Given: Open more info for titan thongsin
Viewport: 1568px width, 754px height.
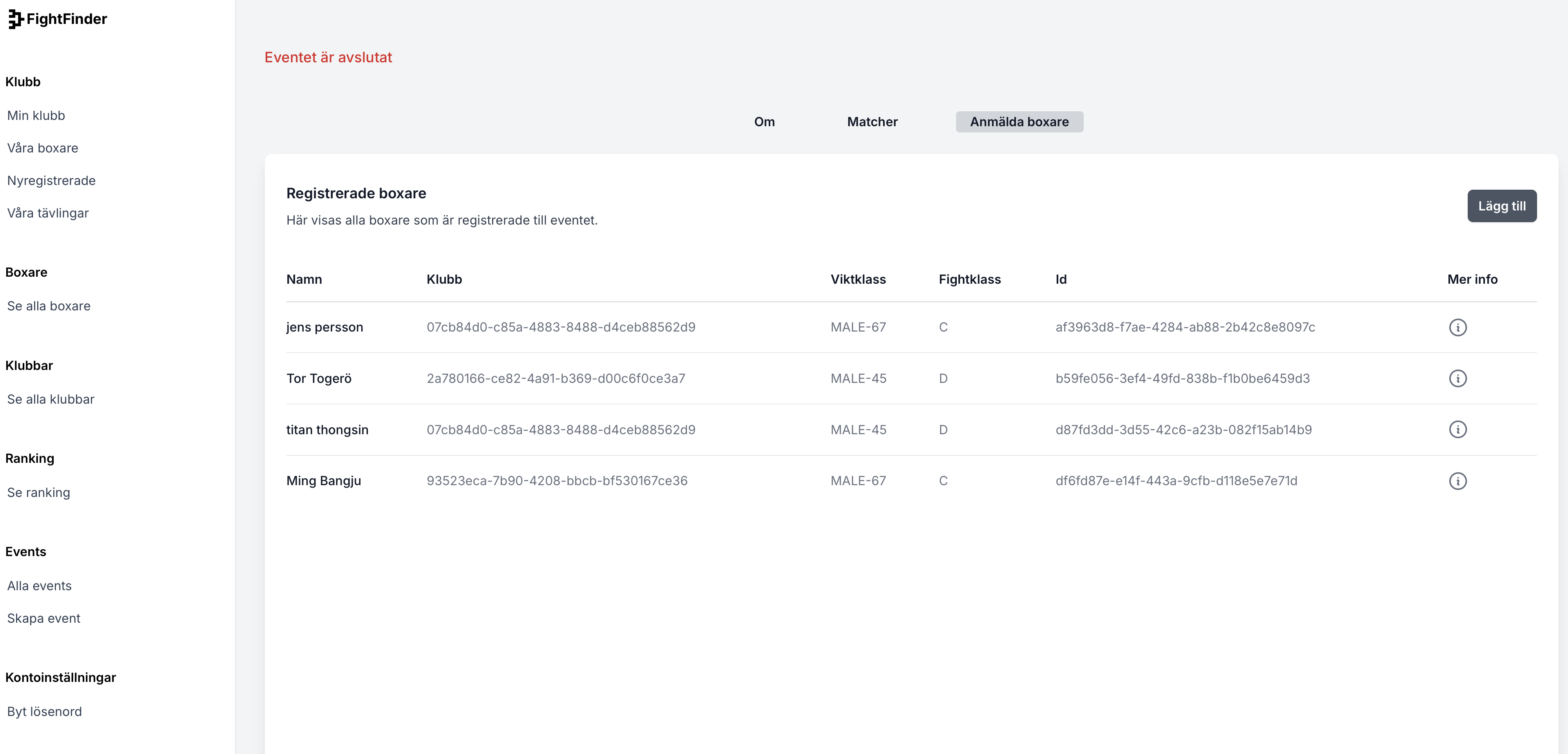Looking at the screenshot, I should tap(1457, 430).
